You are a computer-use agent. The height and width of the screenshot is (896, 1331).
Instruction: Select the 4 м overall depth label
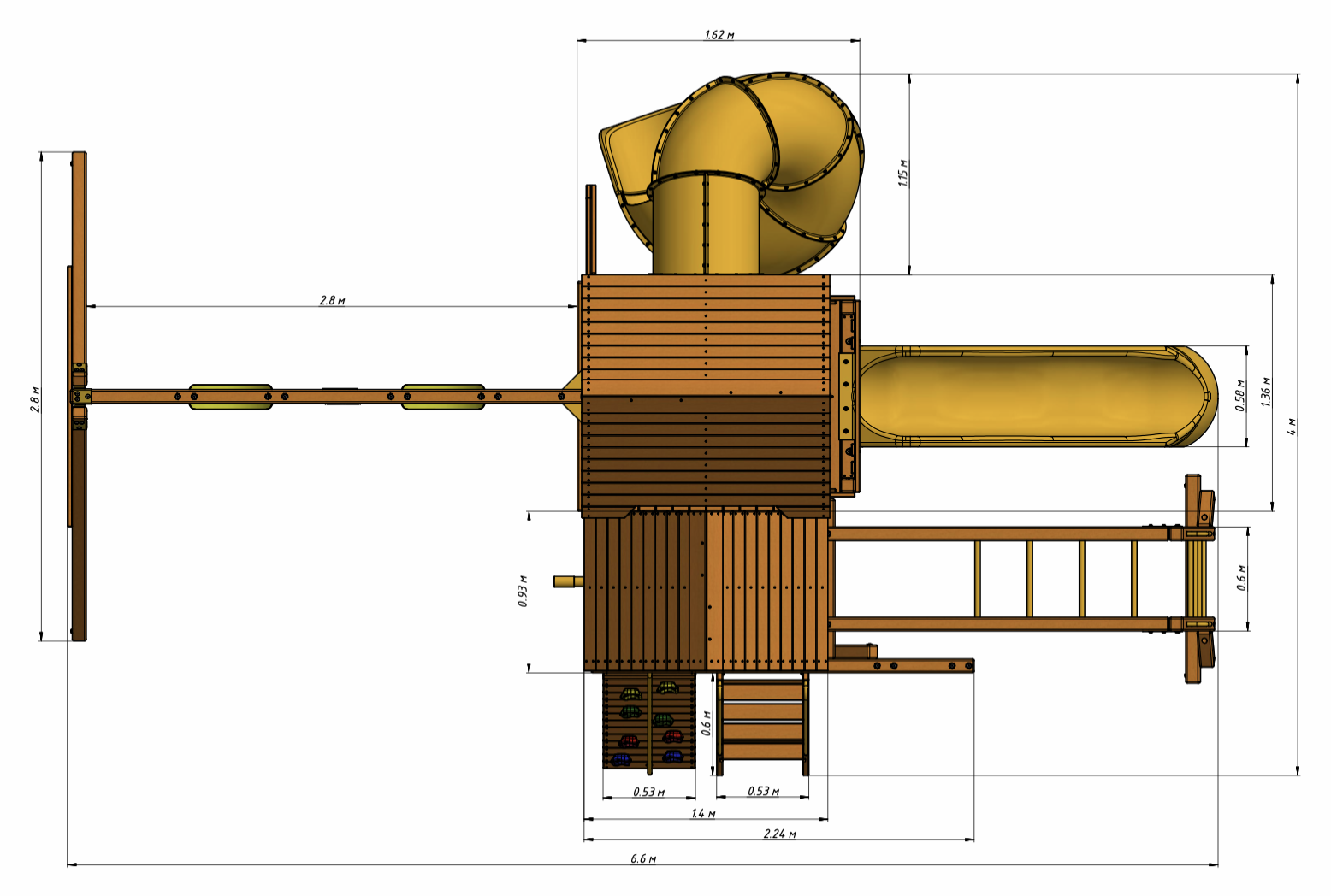click(1292, 426)
